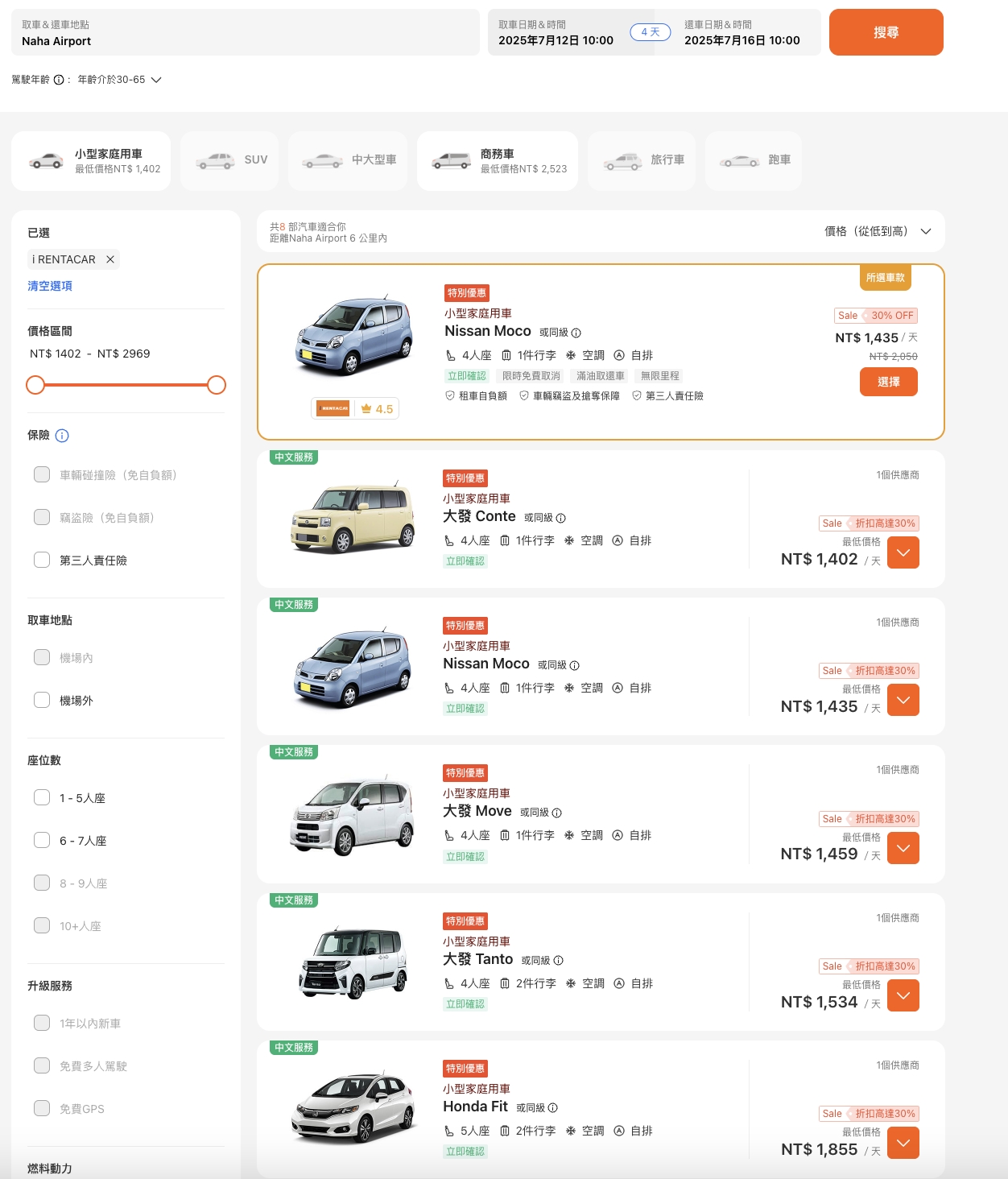Click the minimum price slider handle
1008x1179 pixels.
point(35,385)
